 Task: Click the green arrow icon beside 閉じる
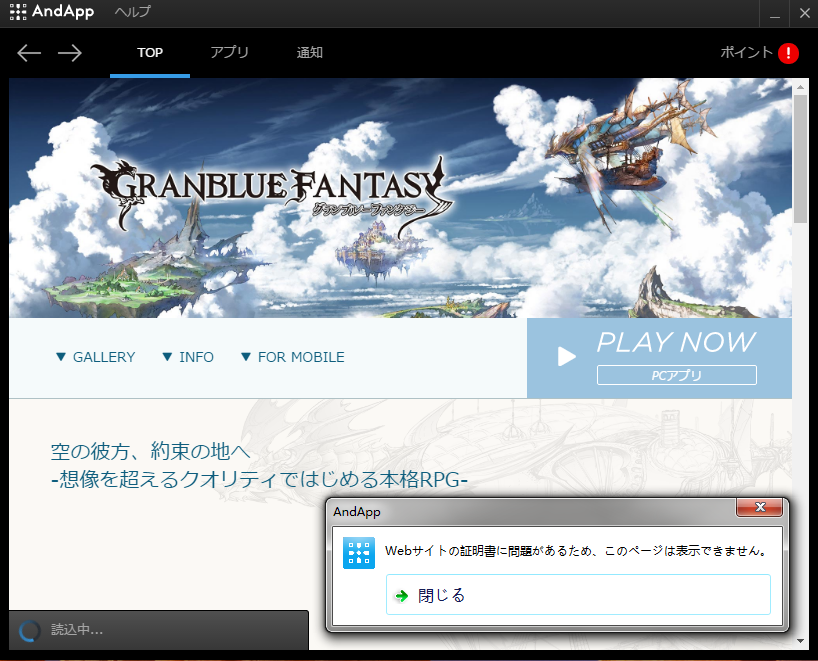click(x=400, y=594)
